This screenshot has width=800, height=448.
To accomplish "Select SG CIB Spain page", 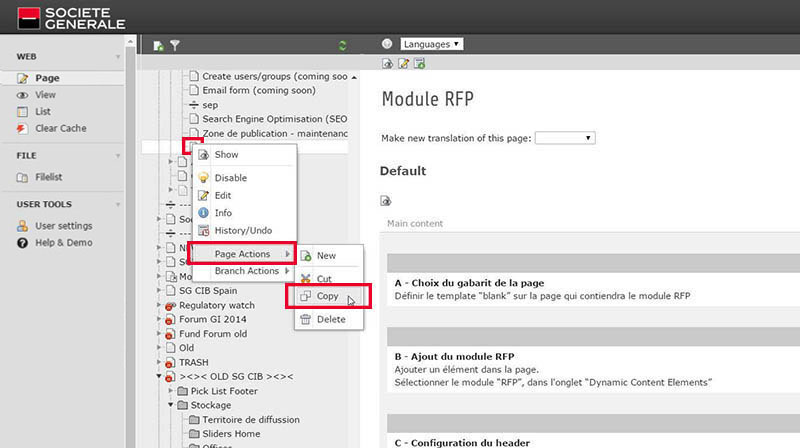I will (208, 291).
